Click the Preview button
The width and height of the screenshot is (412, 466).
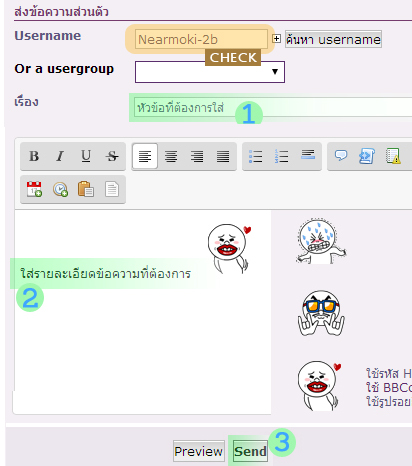[199, 451]
